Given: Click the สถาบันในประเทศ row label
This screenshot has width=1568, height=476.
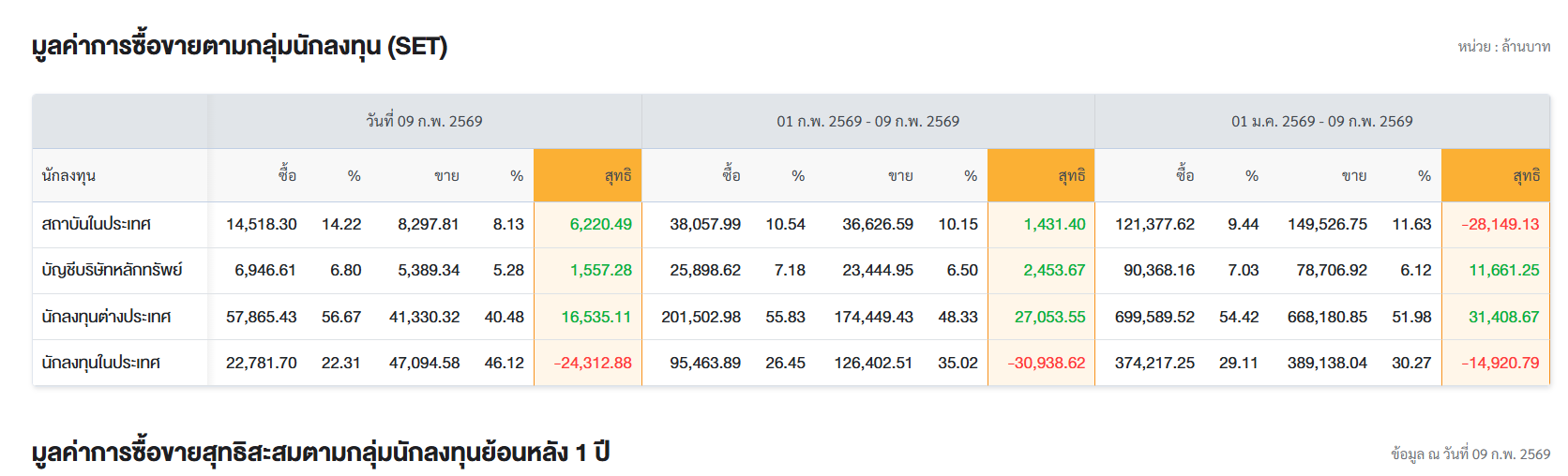Looking at the screenshot, I should click(x=97, y=224).
